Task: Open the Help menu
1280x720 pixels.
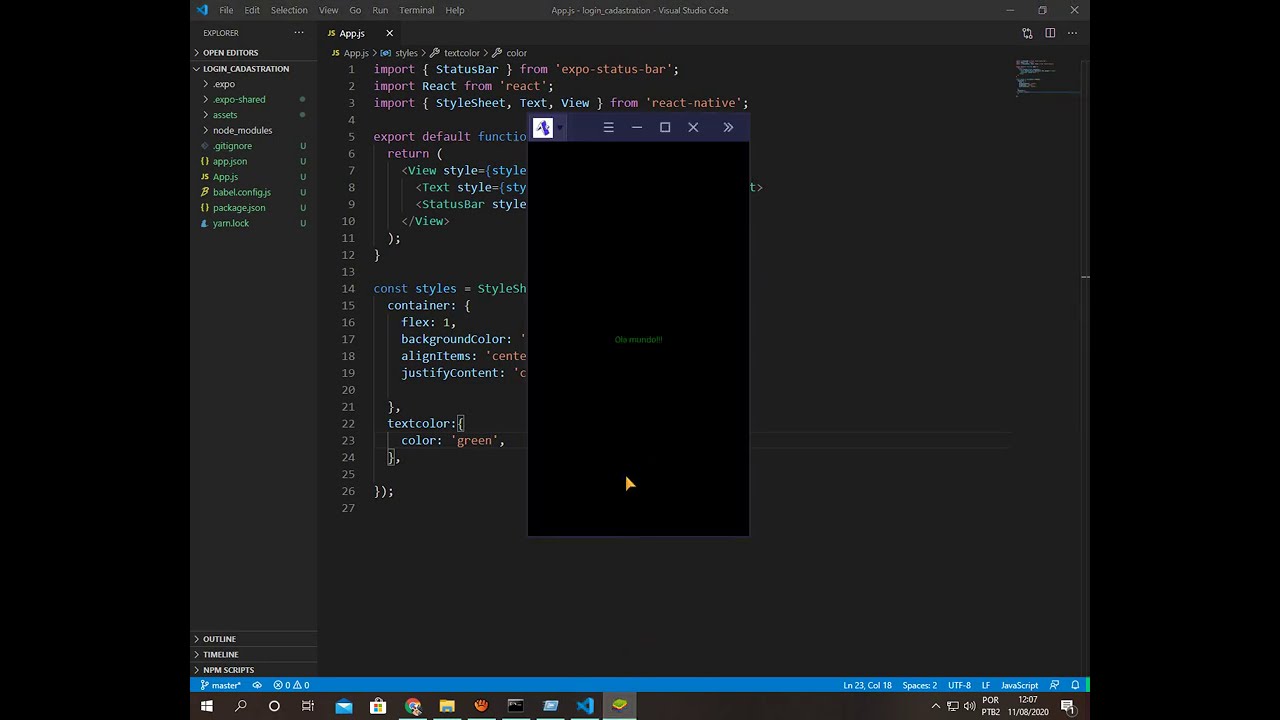Action: pos(455,10)
